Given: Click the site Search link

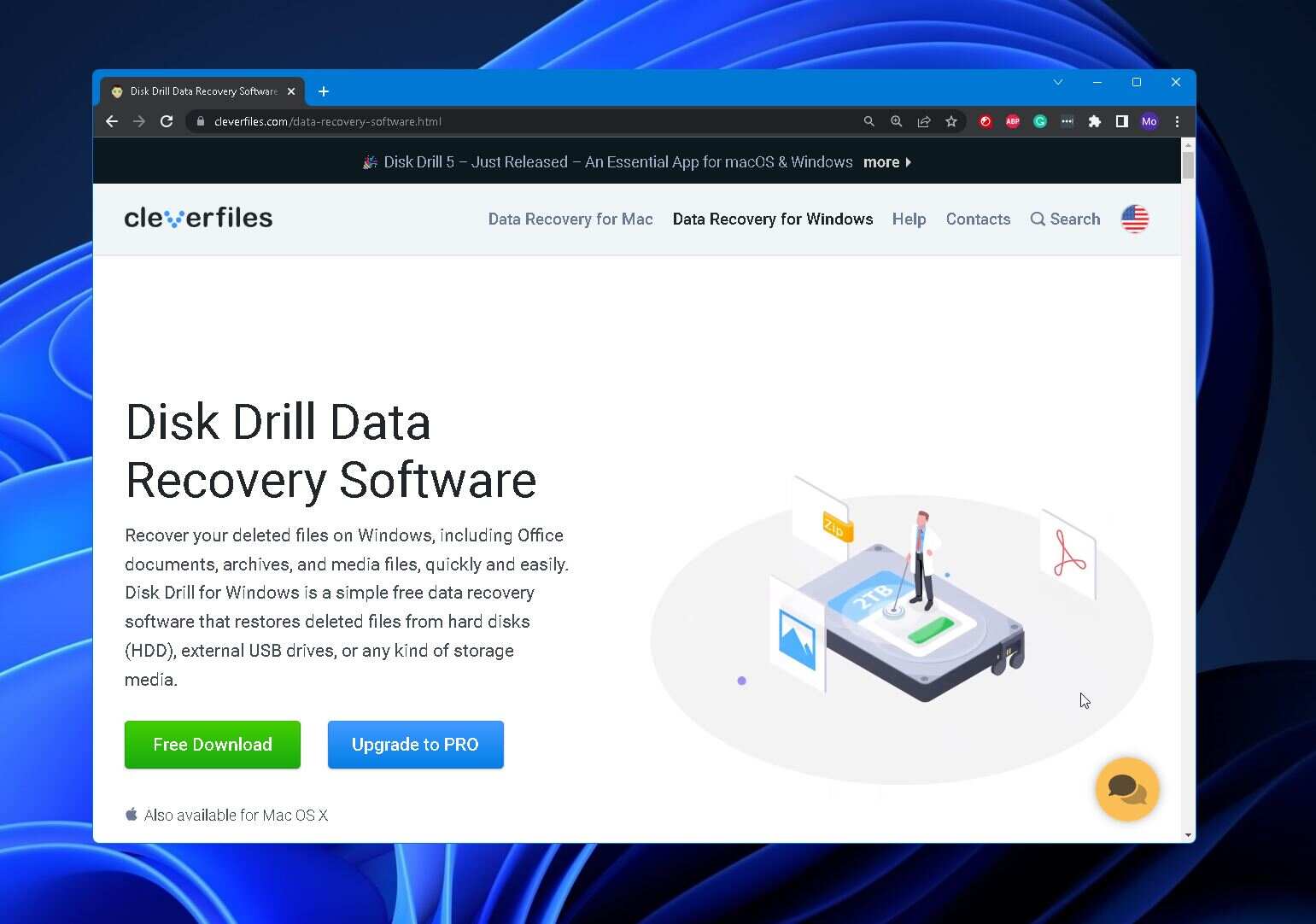Looking at the screenshot, I should pos(1065,219).
